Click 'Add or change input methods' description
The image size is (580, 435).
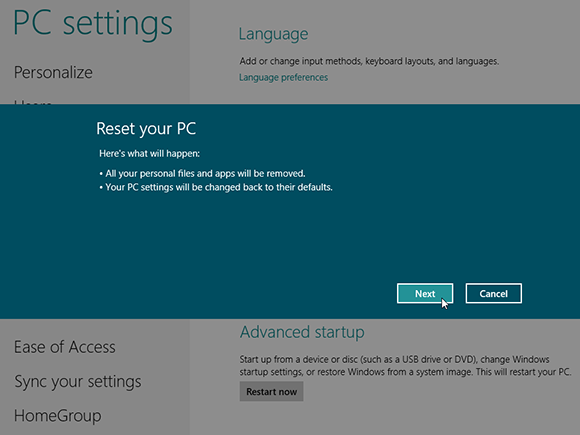(x=369, y=61)
